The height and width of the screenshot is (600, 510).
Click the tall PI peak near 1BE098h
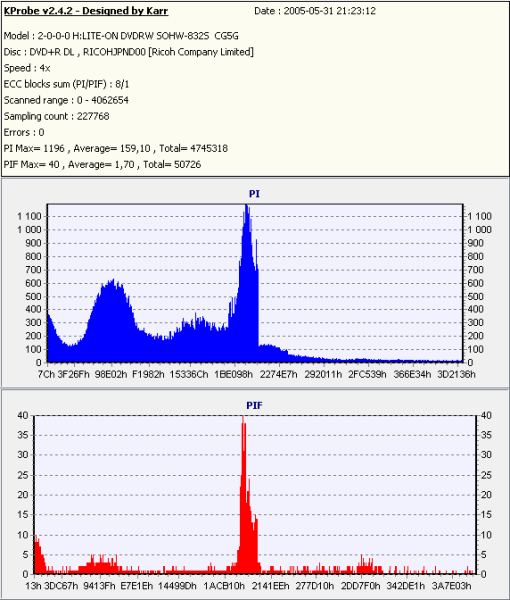(248, 283)
